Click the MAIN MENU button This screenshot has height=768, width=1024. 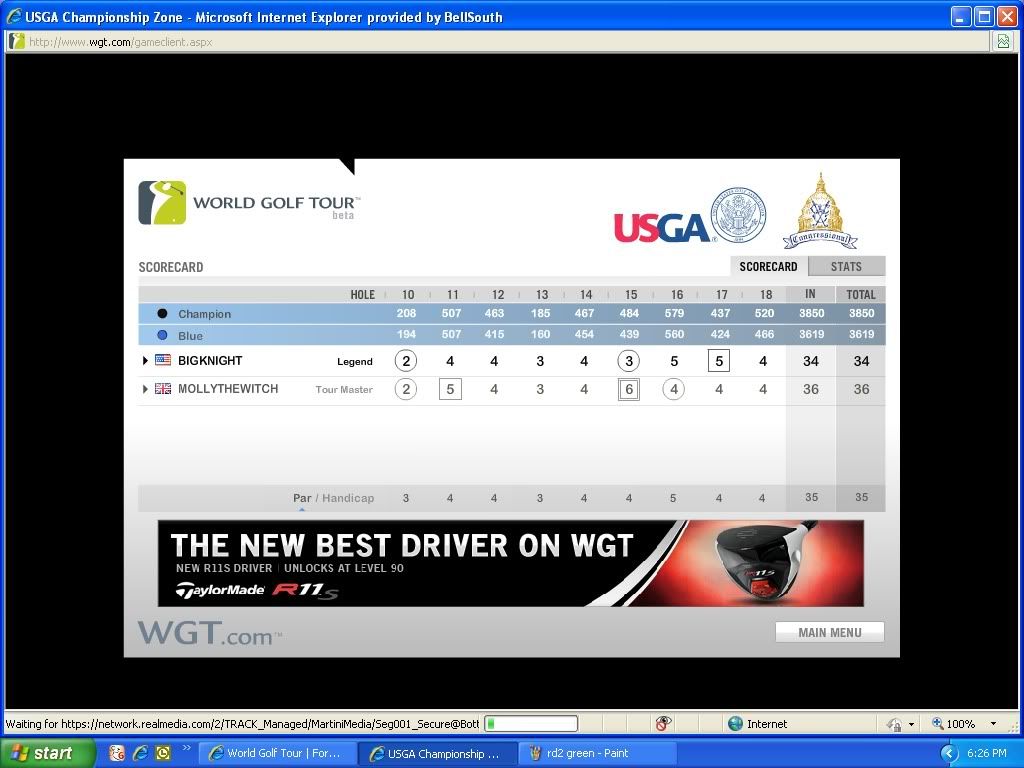[830, 632]
